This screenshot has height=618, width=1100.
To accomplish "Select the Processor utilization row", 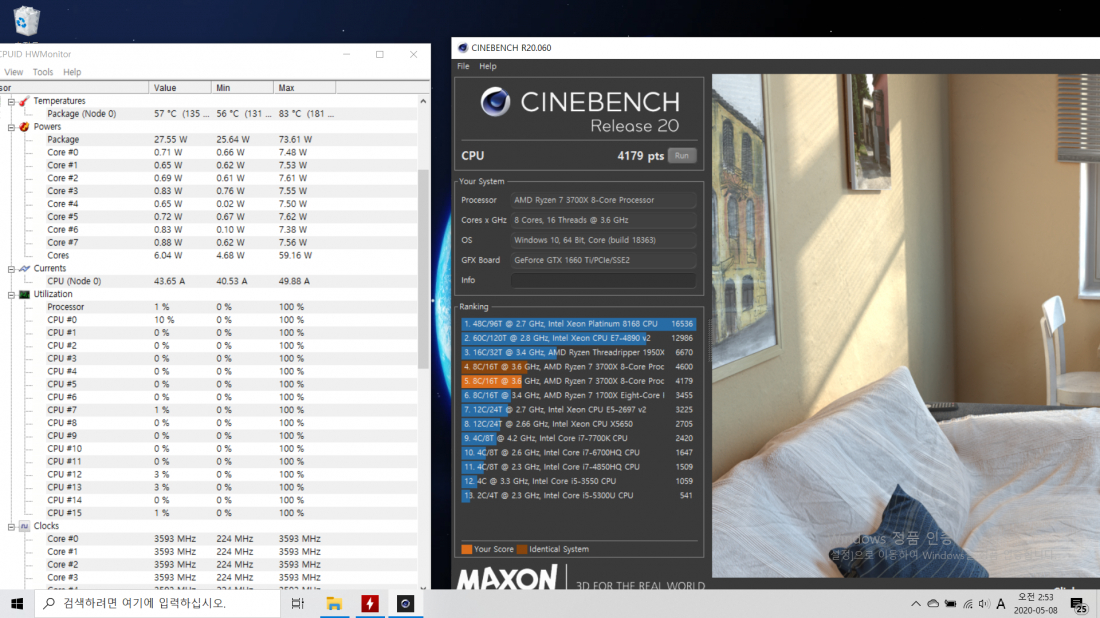I will click(209, 307).
